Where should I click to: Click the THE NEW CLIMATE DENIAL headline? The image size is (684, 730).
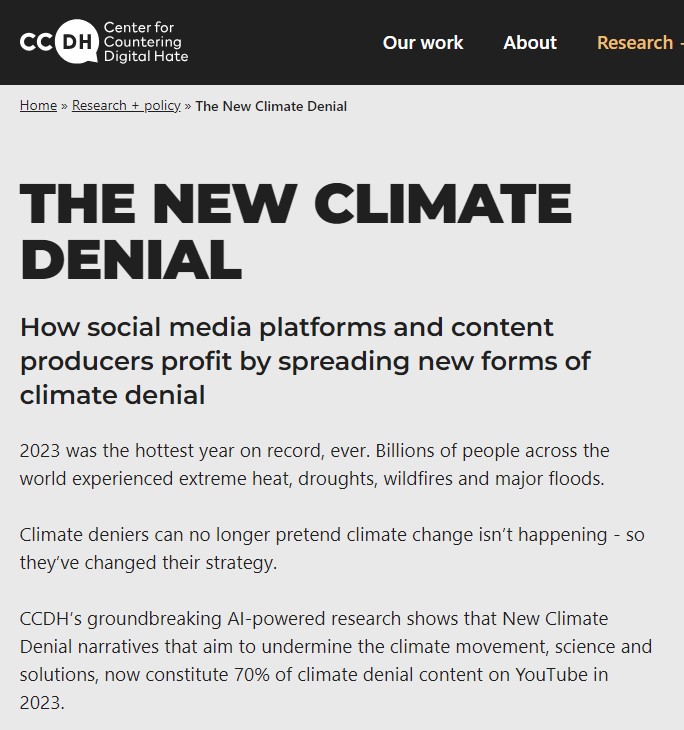pos(296,231)
